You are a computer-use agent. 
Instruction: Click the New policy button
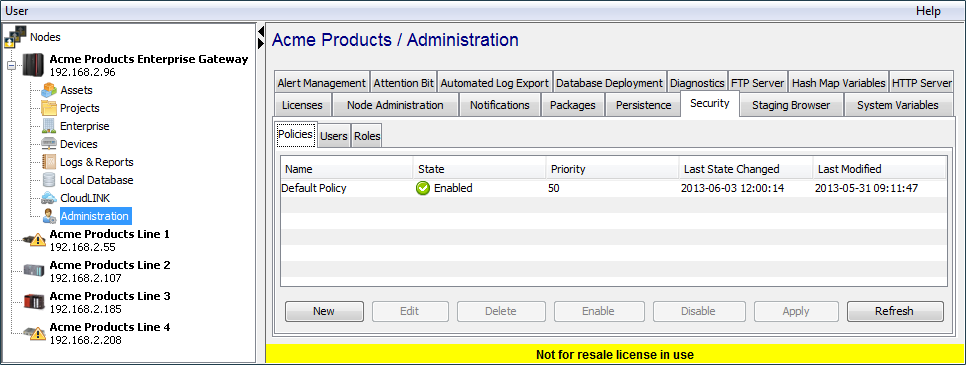(x=324, y=311)
